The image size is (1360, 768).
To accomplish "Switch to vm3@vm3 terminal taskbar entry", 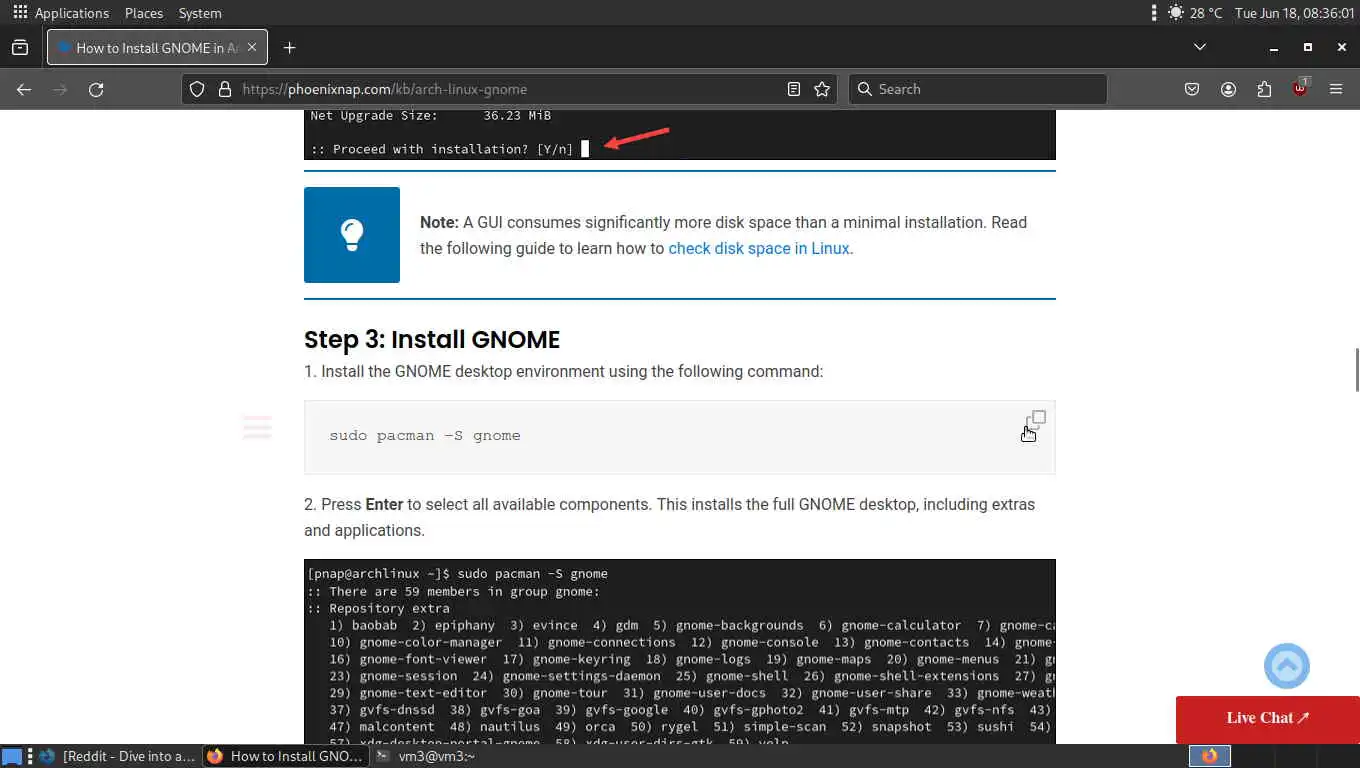I will 425,756.
